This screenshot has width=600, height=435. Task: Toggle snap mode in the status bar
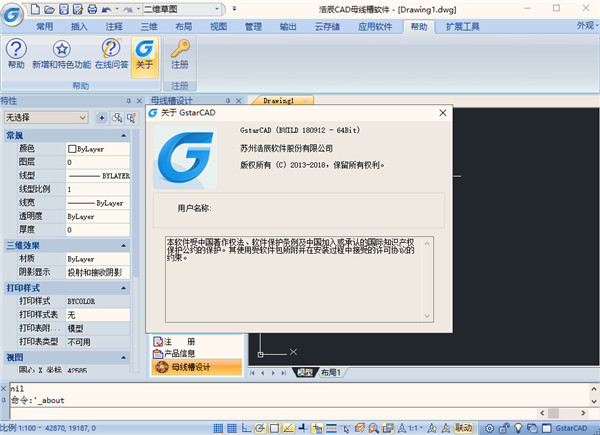click(218, 428)
